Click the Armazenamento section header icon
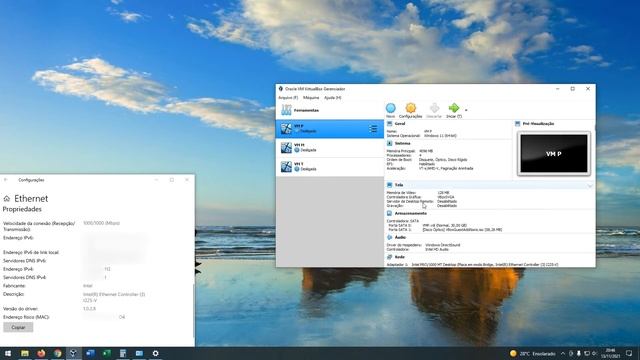Image resolution: width=640 pixels, height=360 pixels. point(389,213)
